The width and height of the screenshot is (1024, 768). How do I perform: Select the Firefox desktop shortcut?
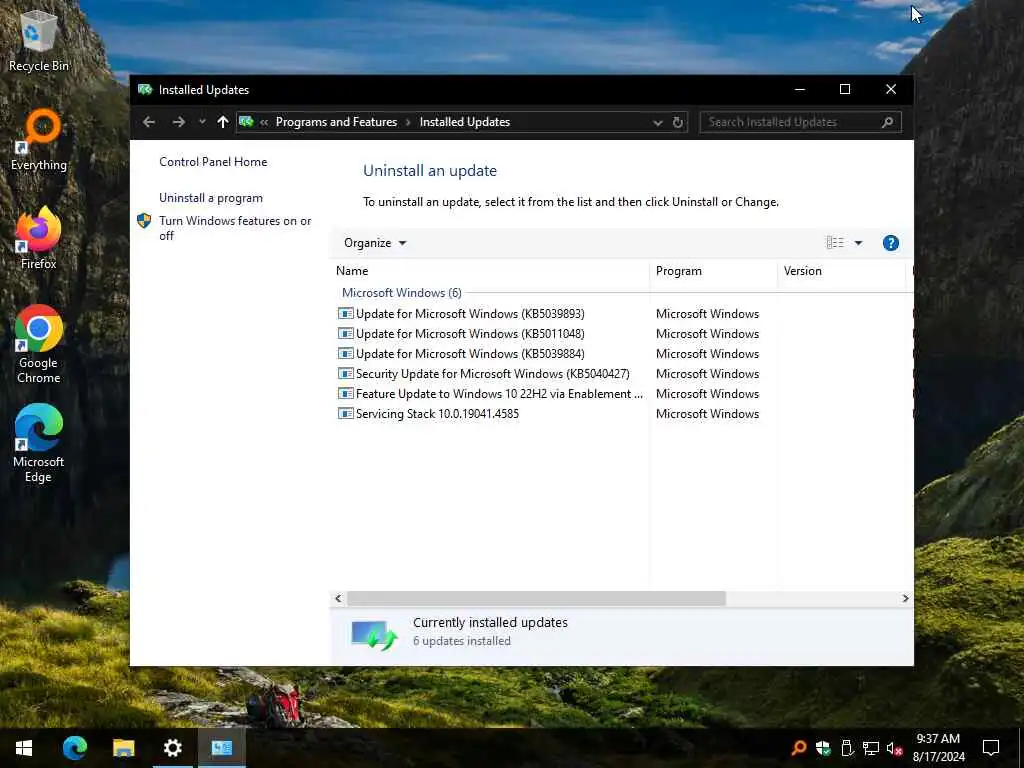click(39, 238)
